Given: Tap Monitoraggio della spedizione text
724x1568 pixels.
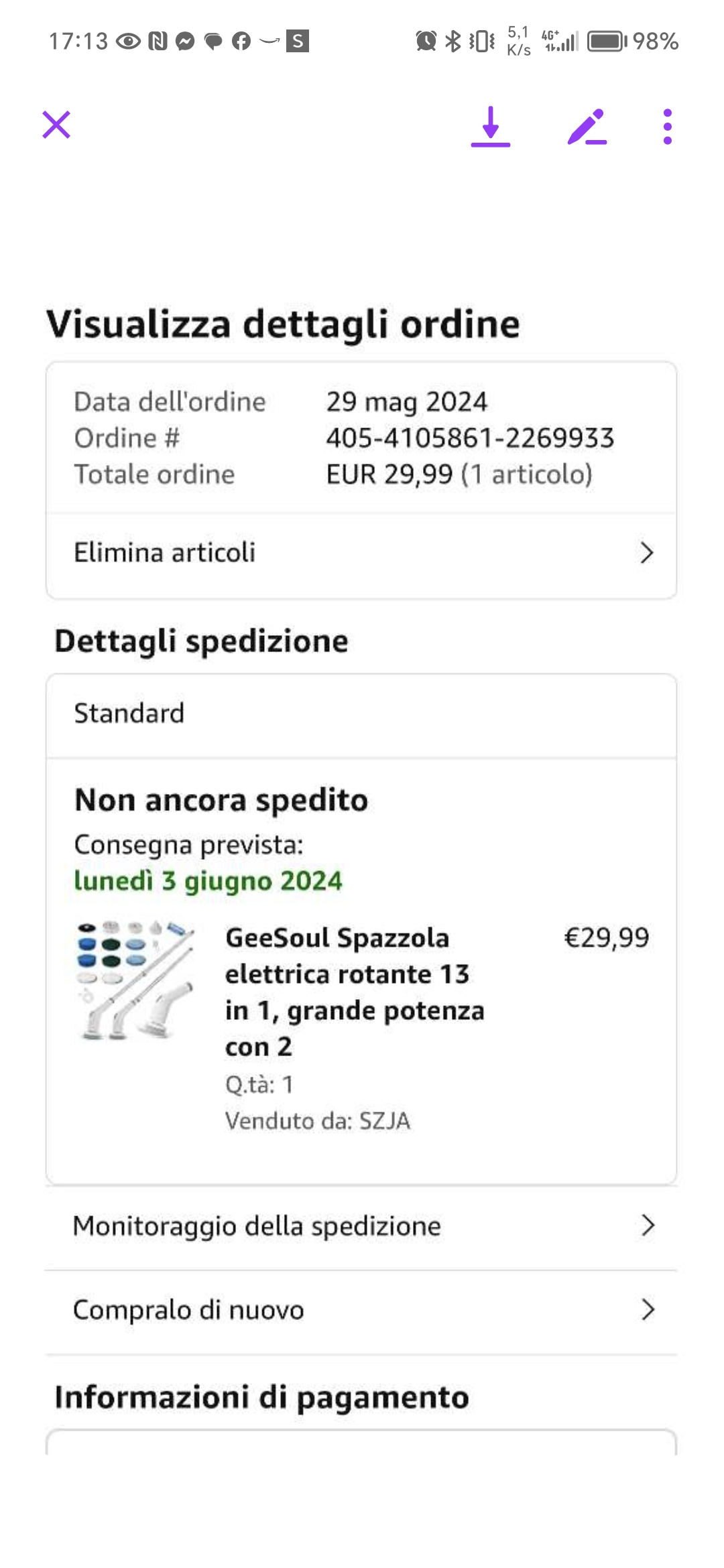Looking at the screenshot, I should (257, 1226).
